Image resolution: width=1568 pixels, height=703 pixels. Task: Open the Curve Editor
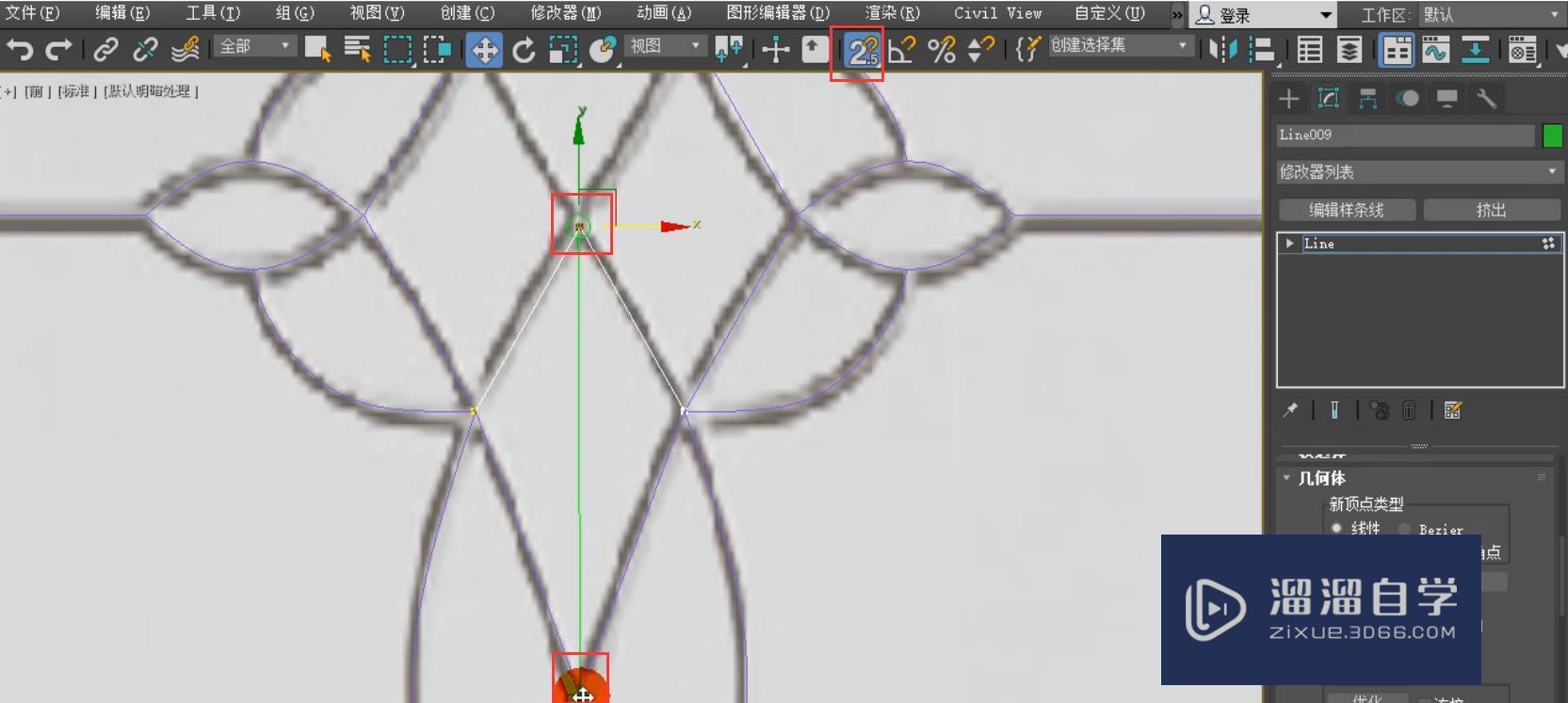[x=1436, y=49]
